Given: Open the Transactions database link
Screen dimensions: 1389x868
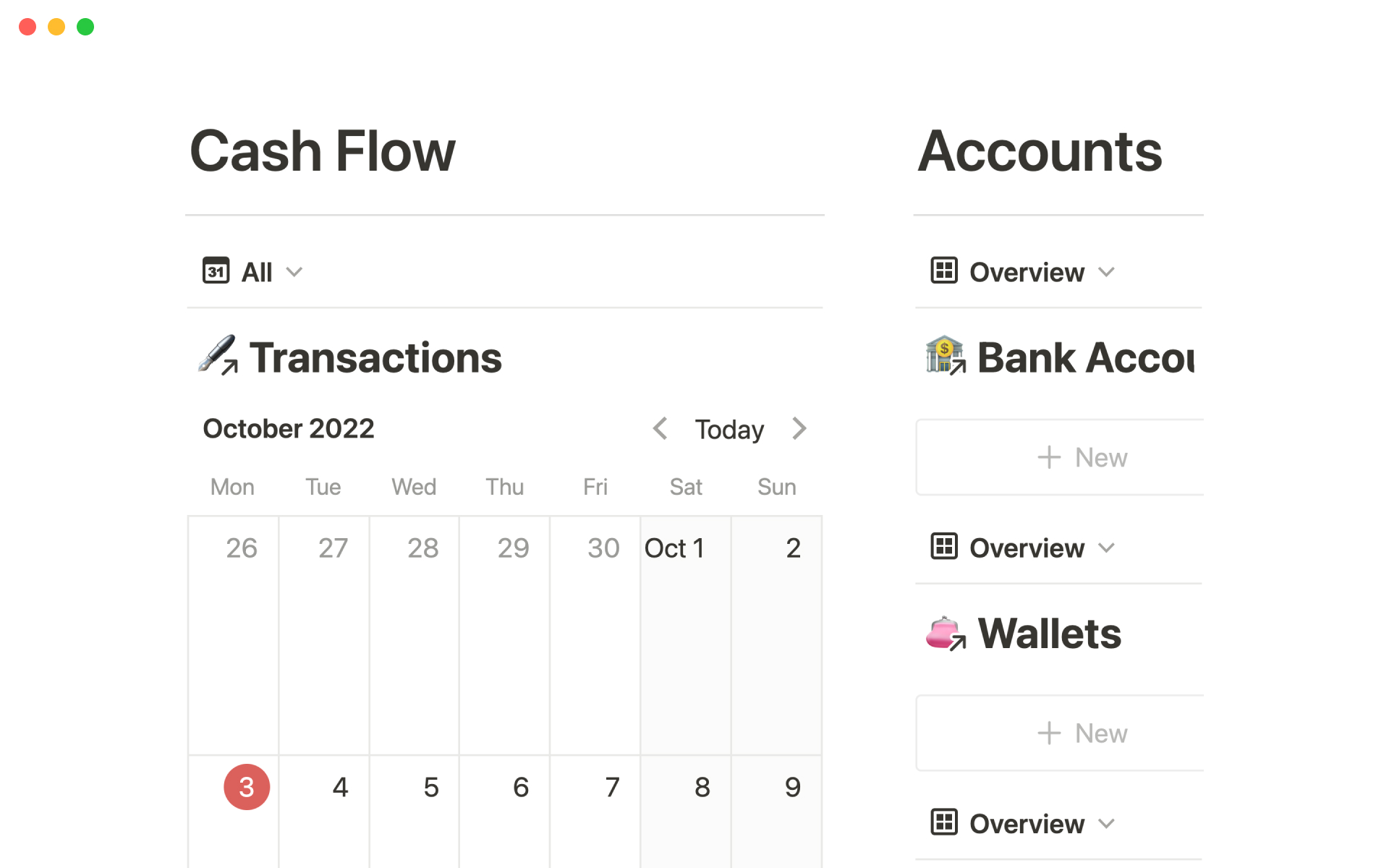Looking at the screenshot, I should [x=375, y=358].
